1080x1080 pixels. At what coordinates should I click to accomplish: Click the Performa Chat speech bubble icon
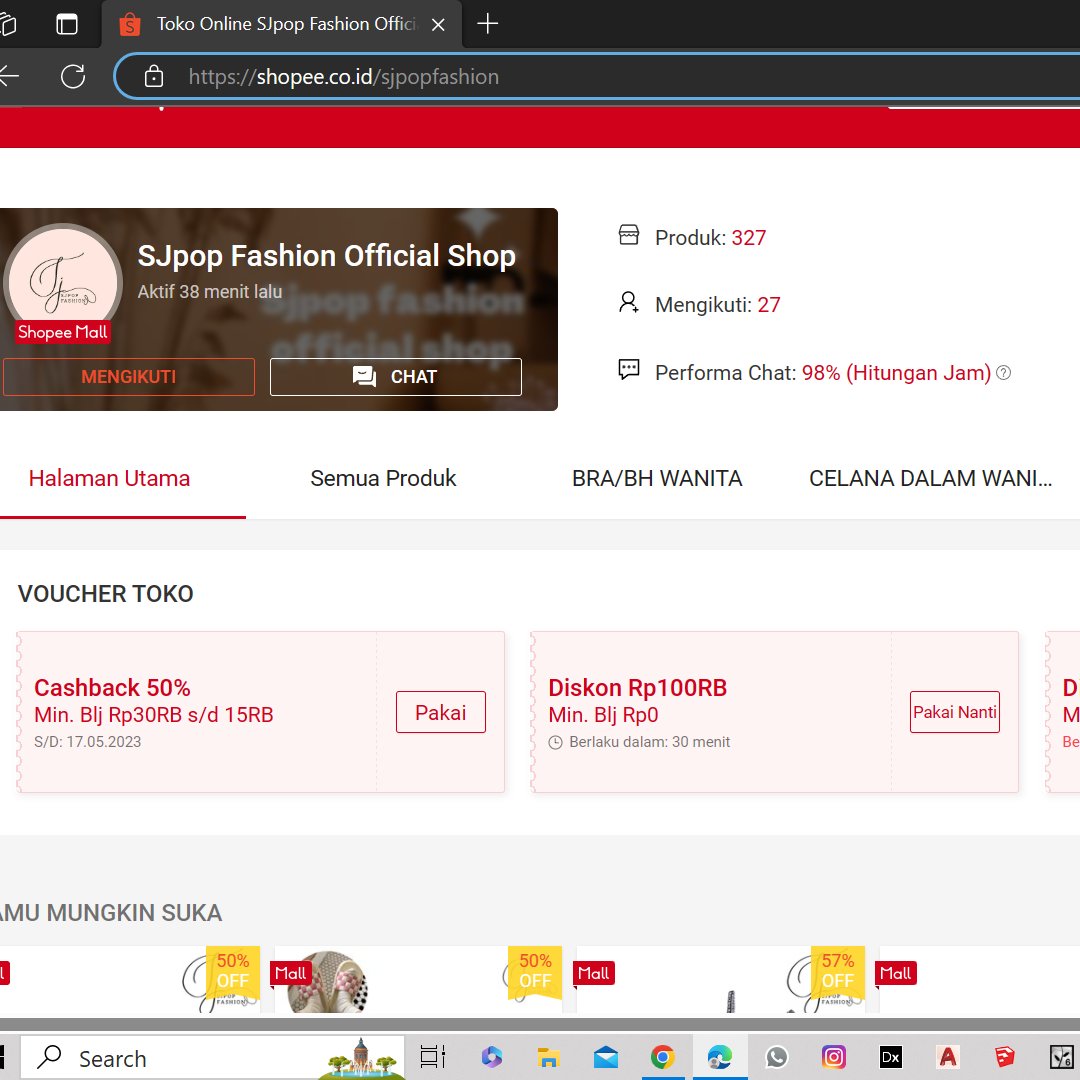point(628,370)
